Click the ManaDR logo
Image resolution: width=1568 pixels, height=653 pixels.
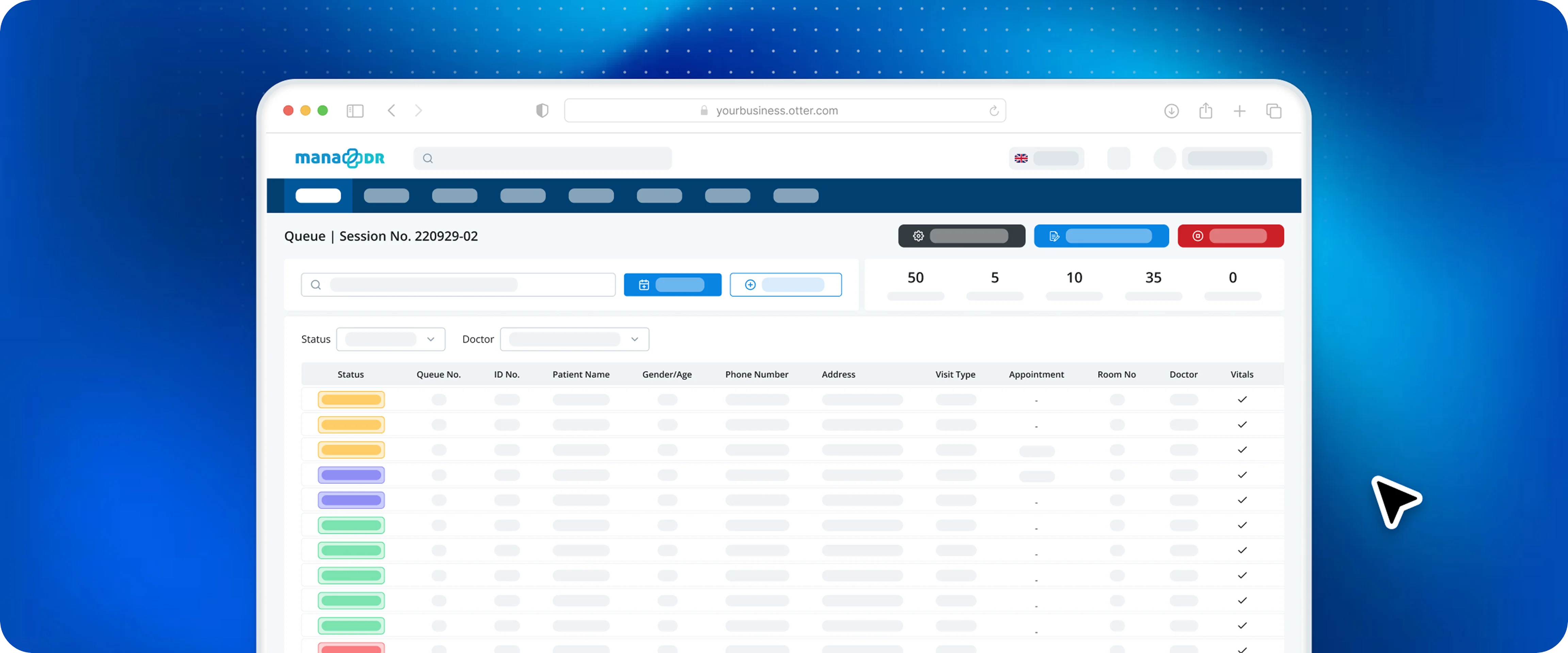[x=340, y=158]
